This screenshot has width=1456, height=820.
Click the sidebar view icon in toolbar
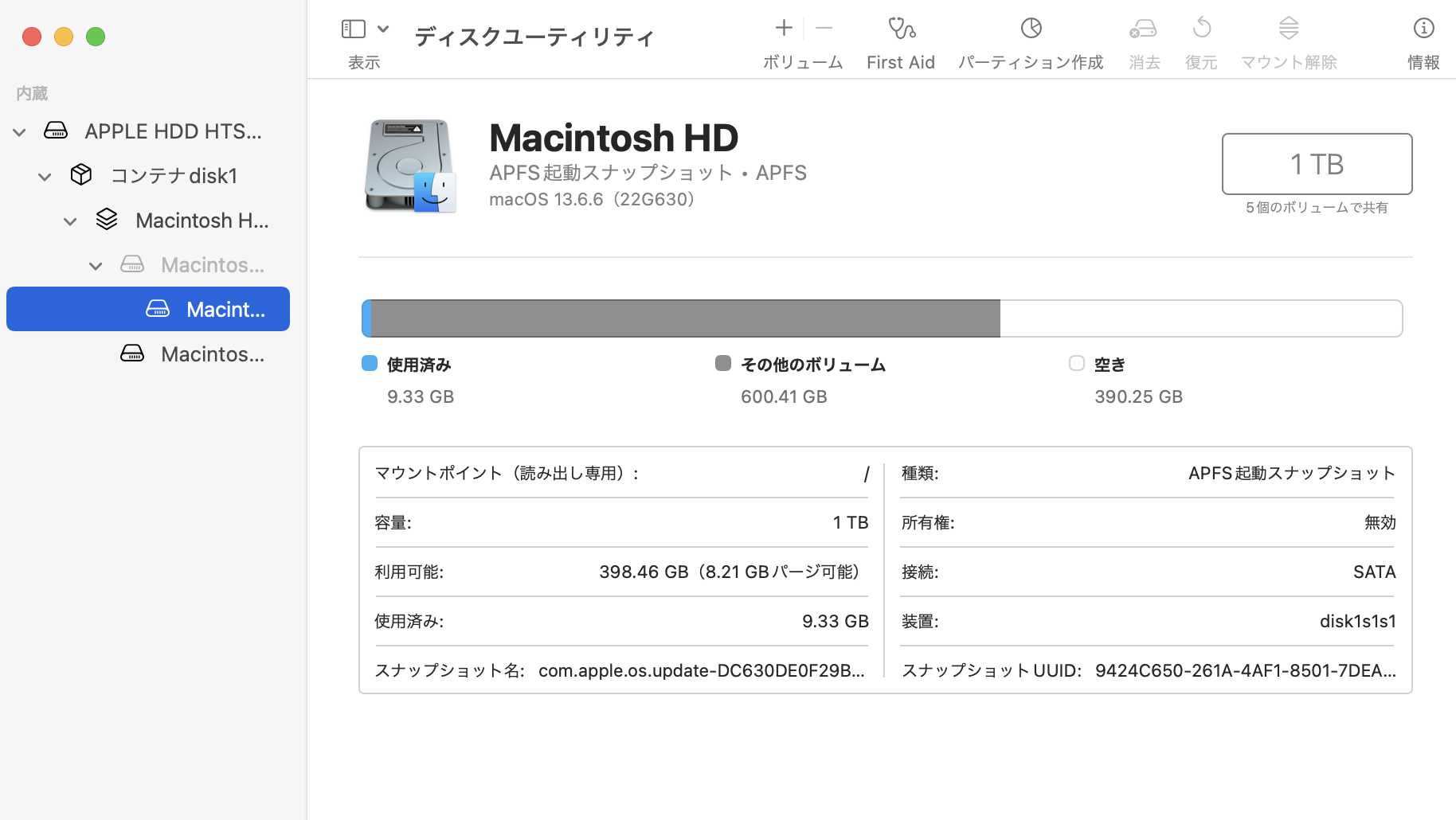(x=353, y=29)
